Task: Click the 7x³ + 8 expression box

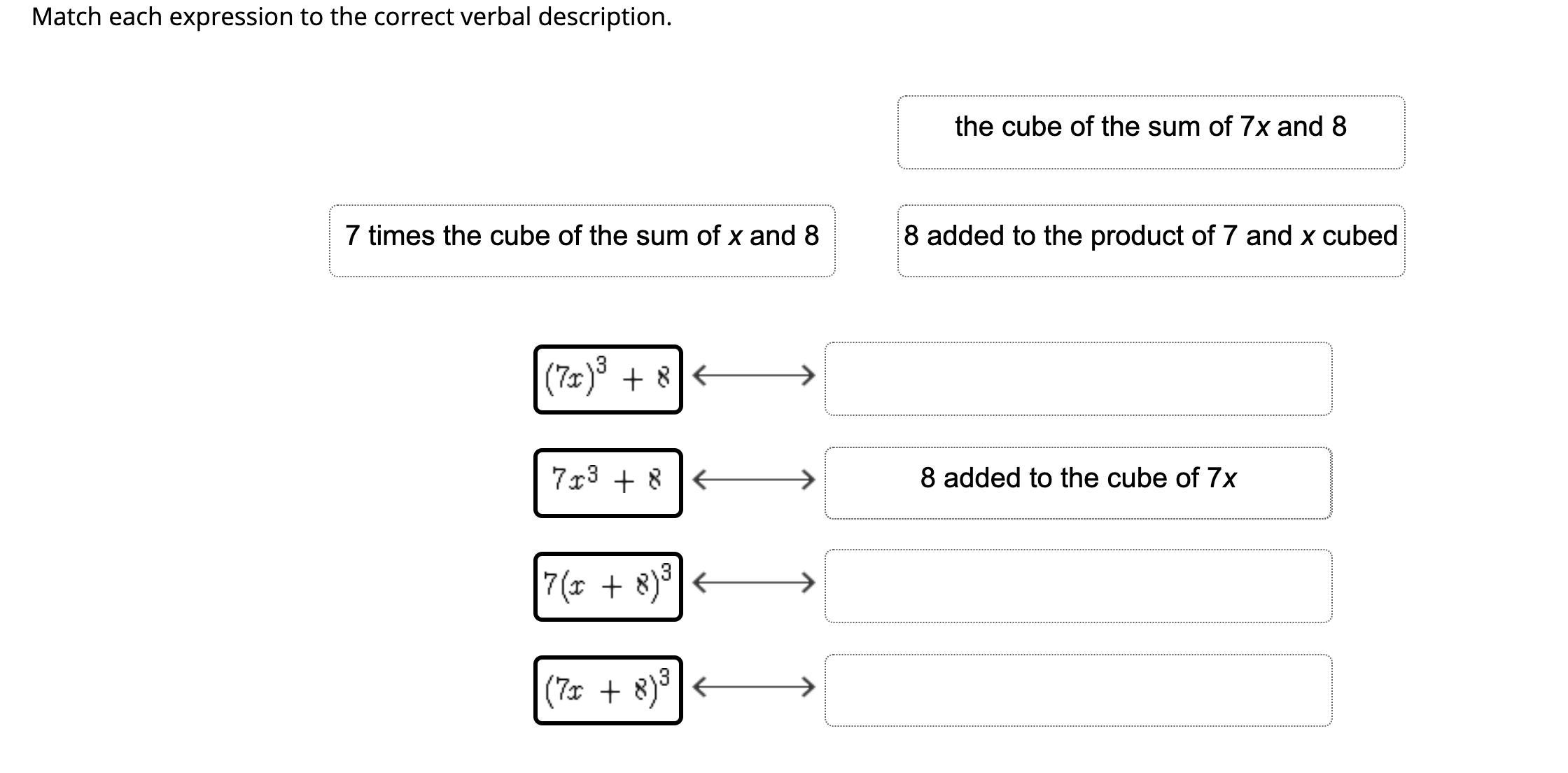Action: pos(608,483)
